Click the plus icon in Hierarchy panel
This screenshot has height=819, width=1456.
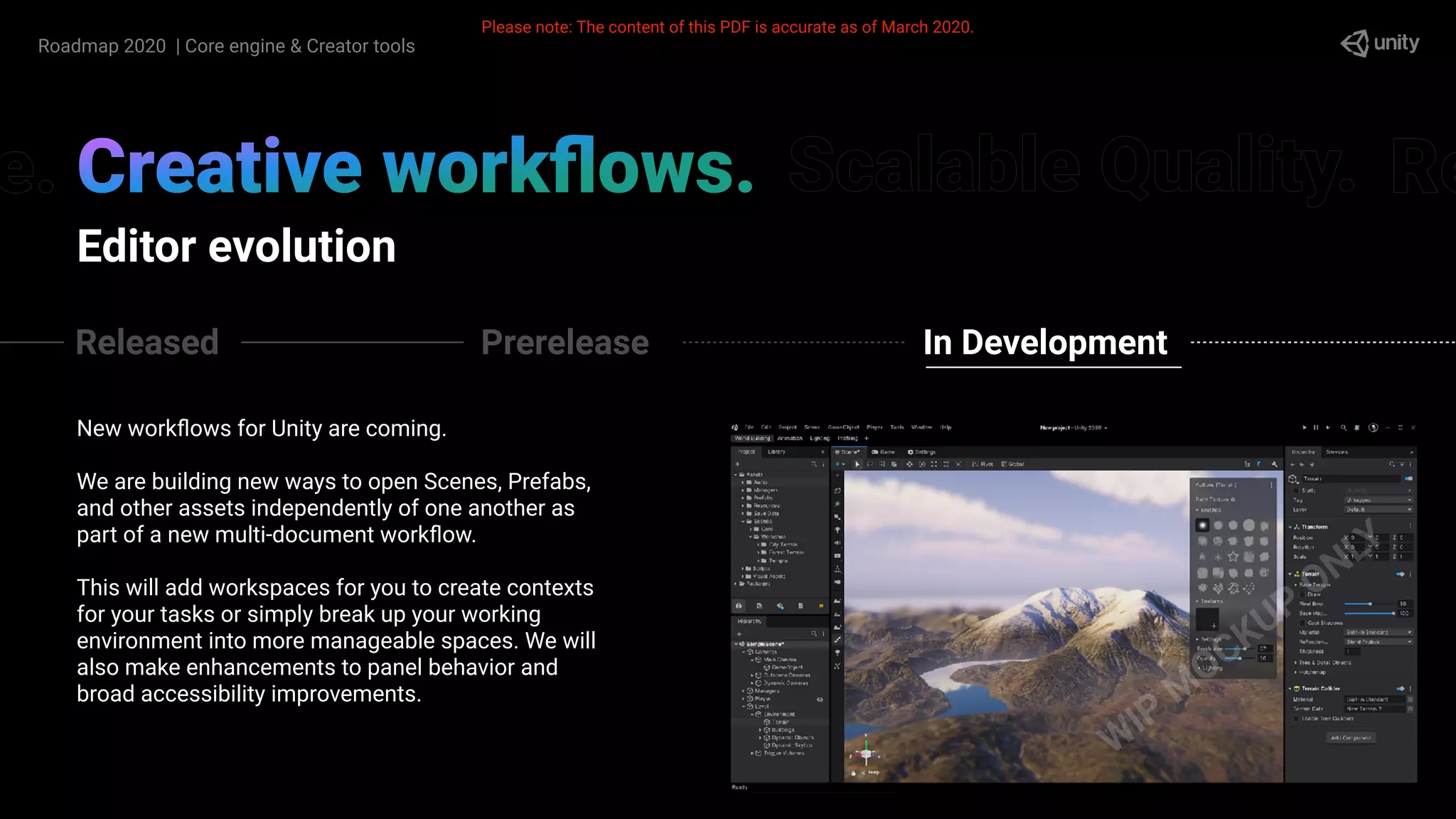739,634
